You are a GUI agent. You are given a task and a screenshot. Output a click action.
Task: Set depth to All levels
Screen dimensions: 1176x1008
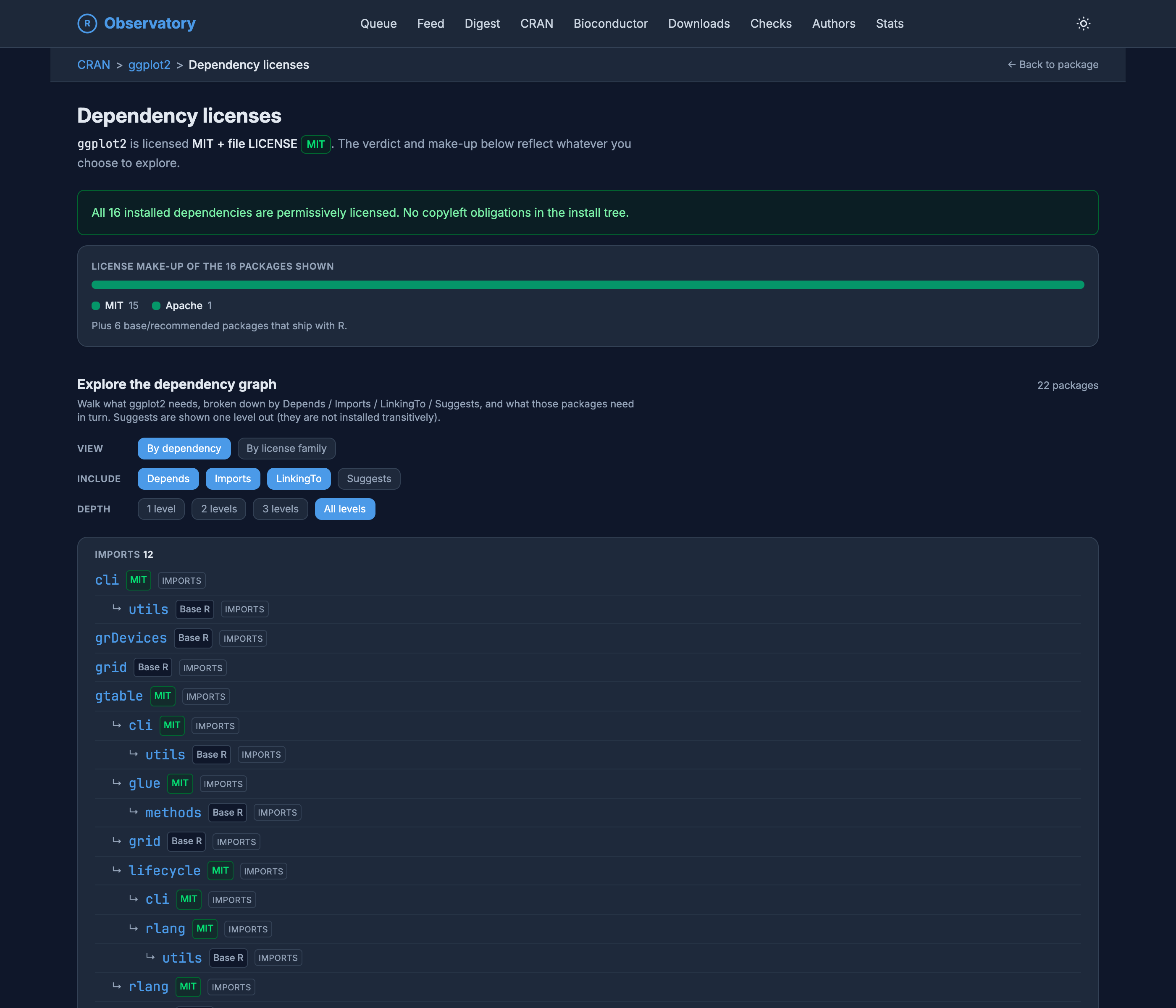(345, 509)
